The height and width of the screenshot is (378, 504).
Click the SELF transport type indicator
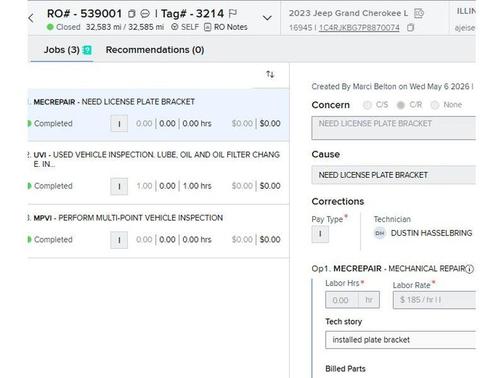point(185,27)
